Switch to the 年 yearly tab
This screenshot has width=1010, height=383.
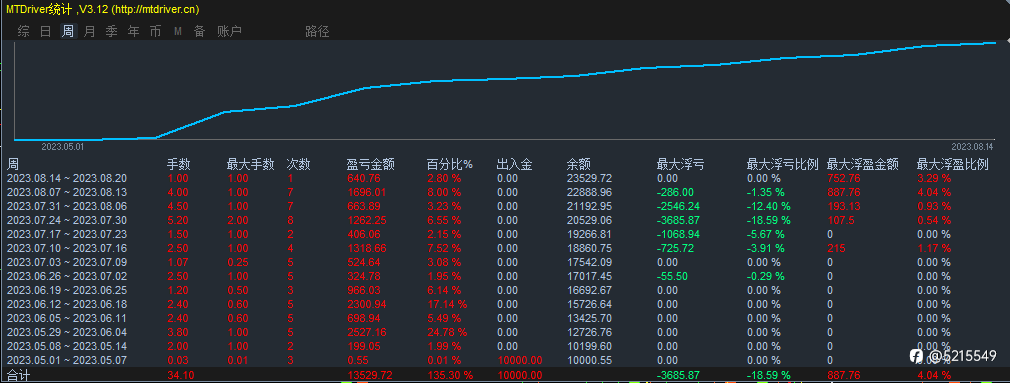[x=133, y=31]
